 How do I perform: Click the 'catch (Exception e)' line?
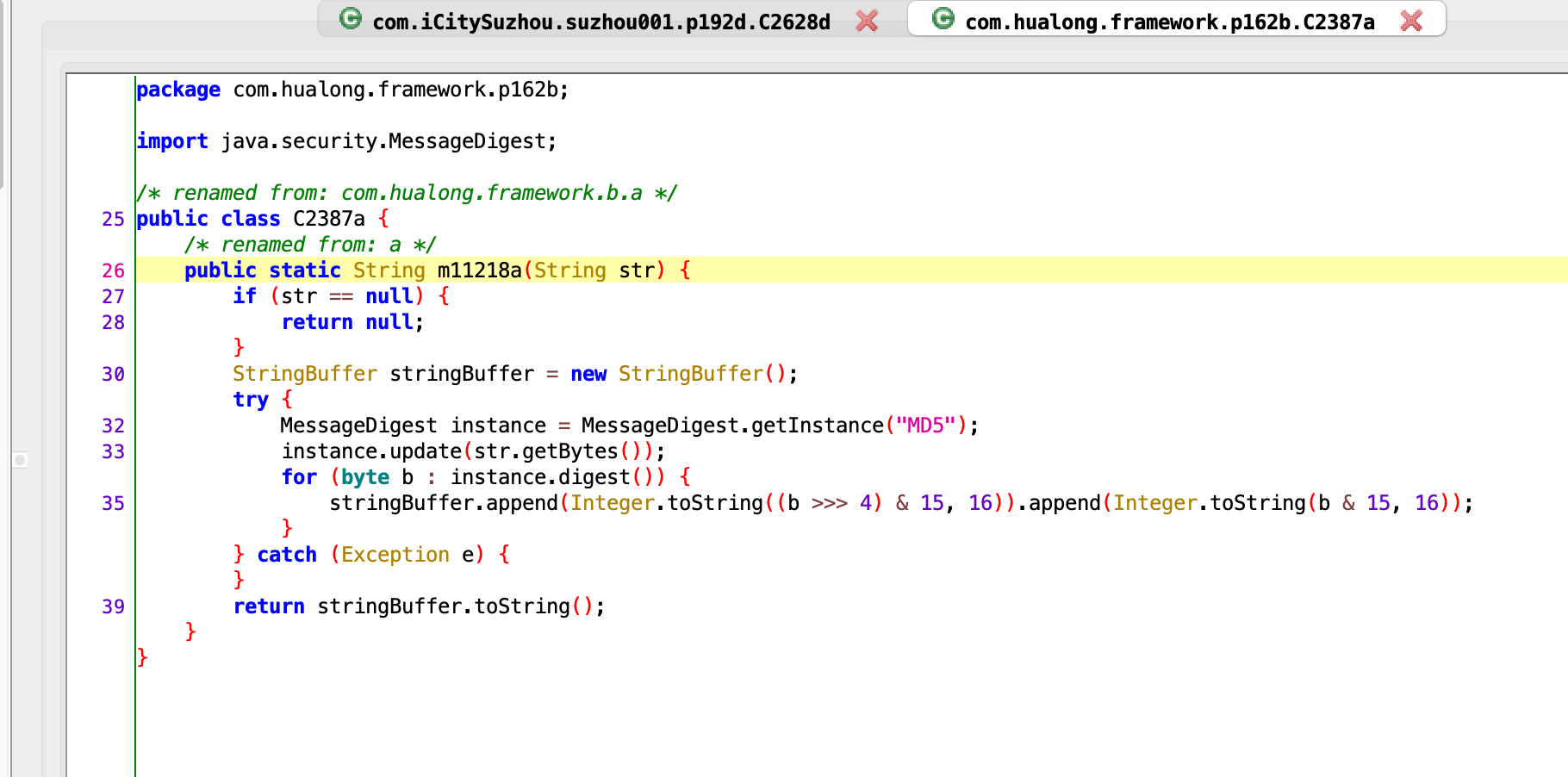pos(371,555)
